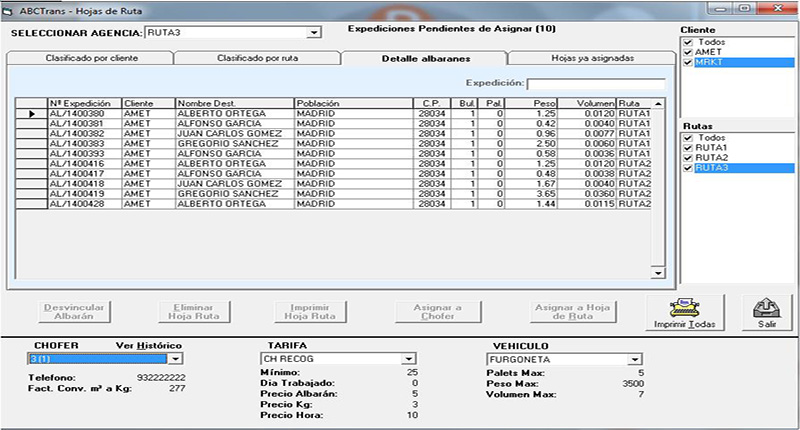Click the Nombre Dest. column header
This screenshot has height=430, width=800.
[x=235, y=104]
